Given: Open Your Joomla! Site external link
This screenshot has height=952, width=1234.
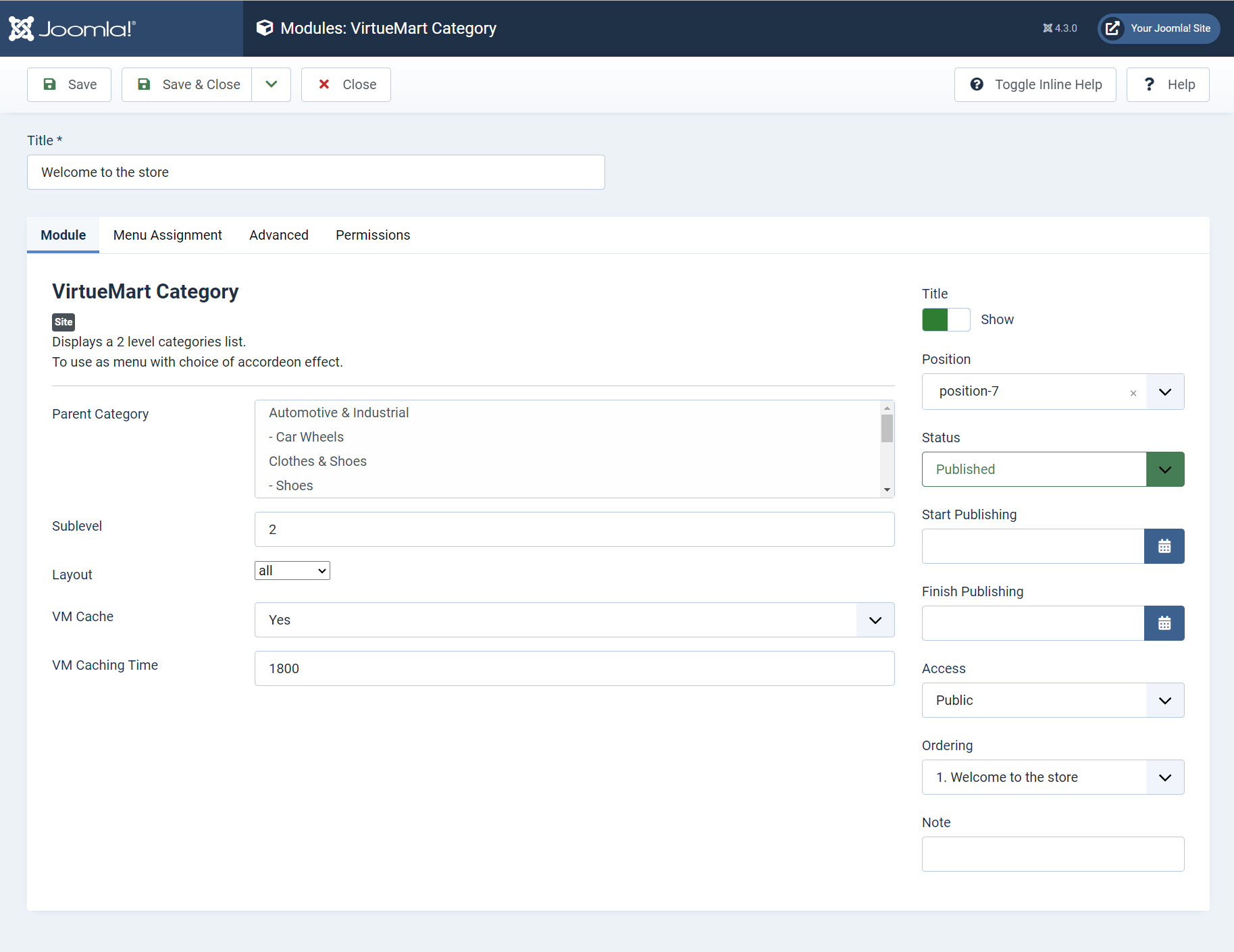Looking at the screenshot, I should 1159,28.
